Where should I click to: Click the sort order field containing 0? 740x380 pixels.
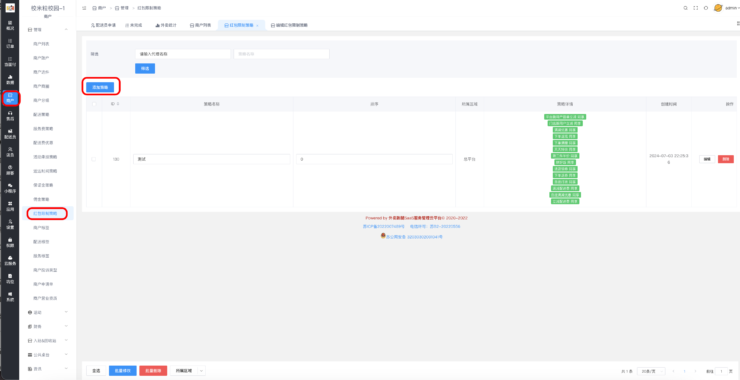[x=374, y=160]
